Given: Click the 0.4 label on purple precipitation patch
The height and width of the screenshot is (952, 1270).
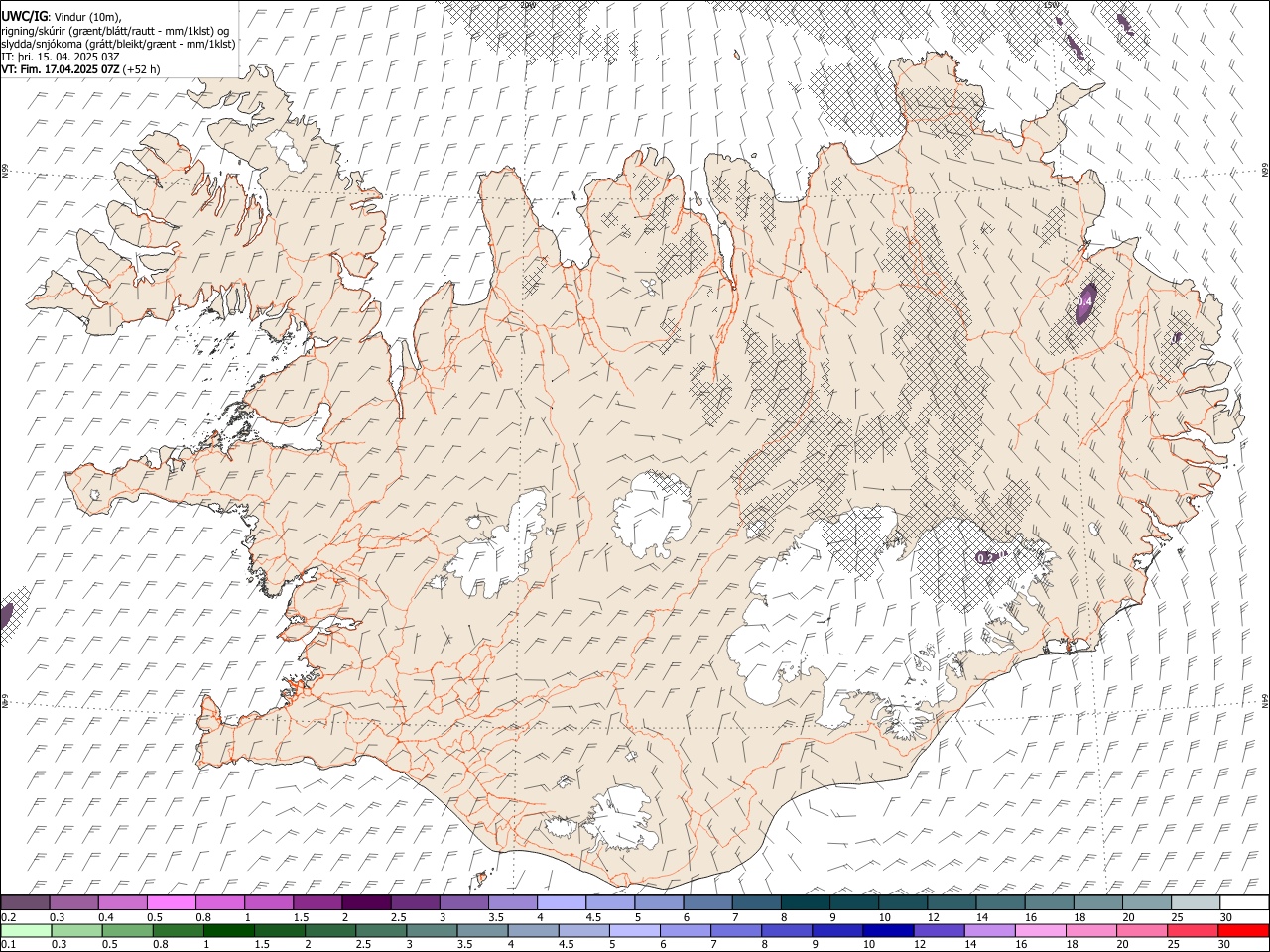Looking at the screenshot, I should click(x=1085, y=300).
